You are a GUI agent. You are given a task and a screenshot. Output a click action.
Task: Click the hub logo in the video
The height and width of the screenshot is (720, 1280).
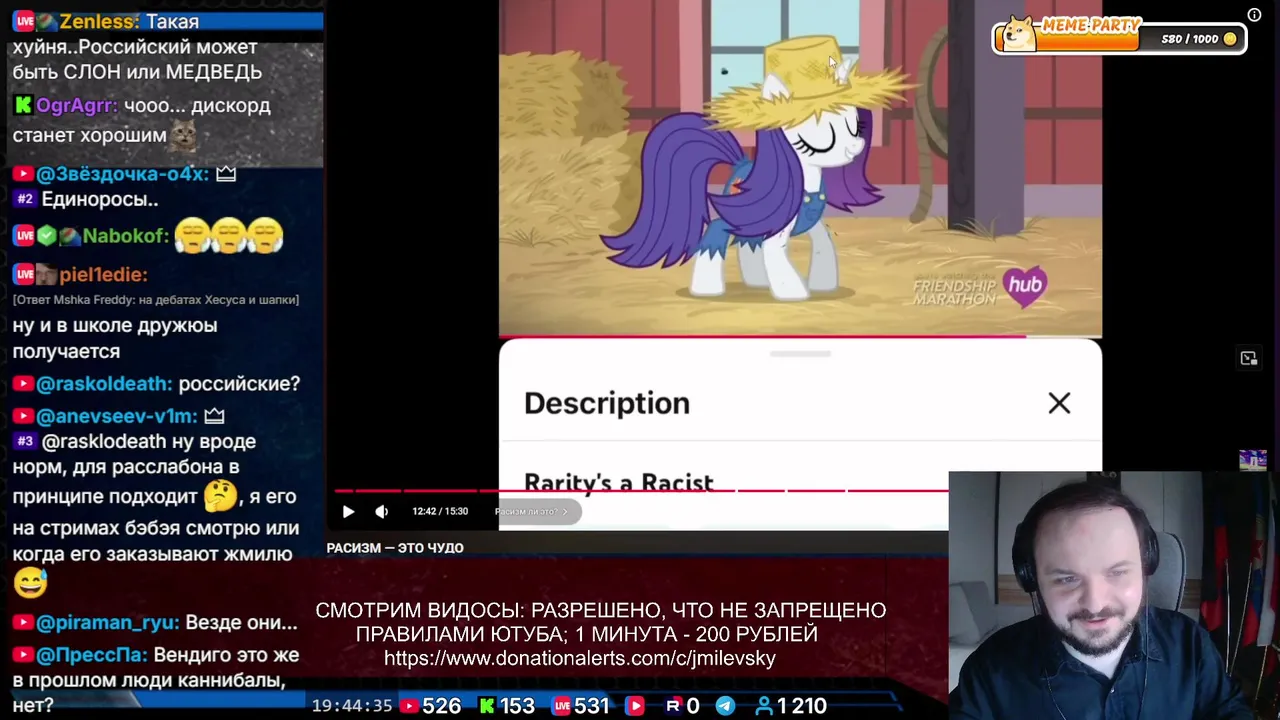(1025, 286)
